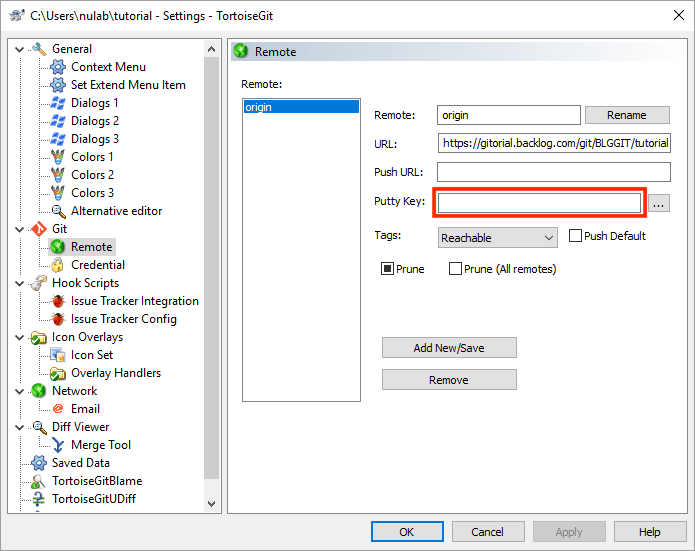Click the Merge Tool fork icon

[x=58, y=445]
